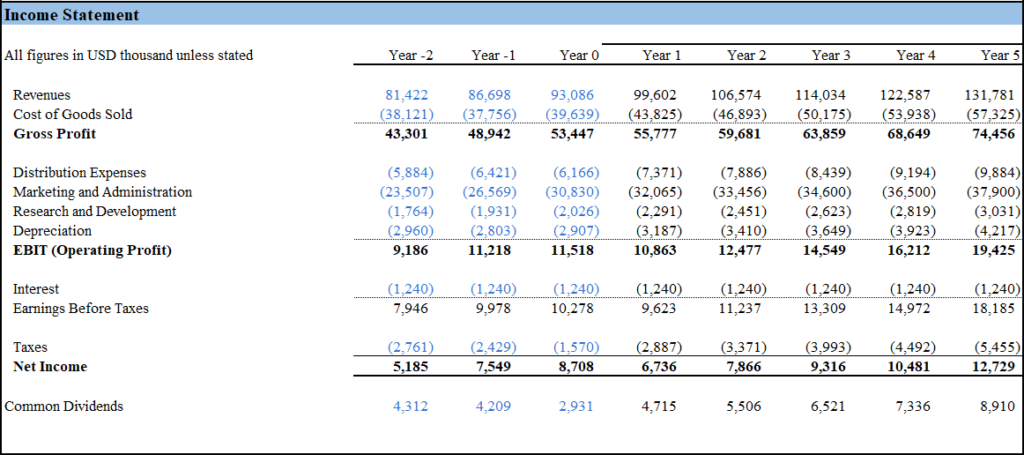Select Year 5 Gross Profit value 74,456

[x=995, y=134]
